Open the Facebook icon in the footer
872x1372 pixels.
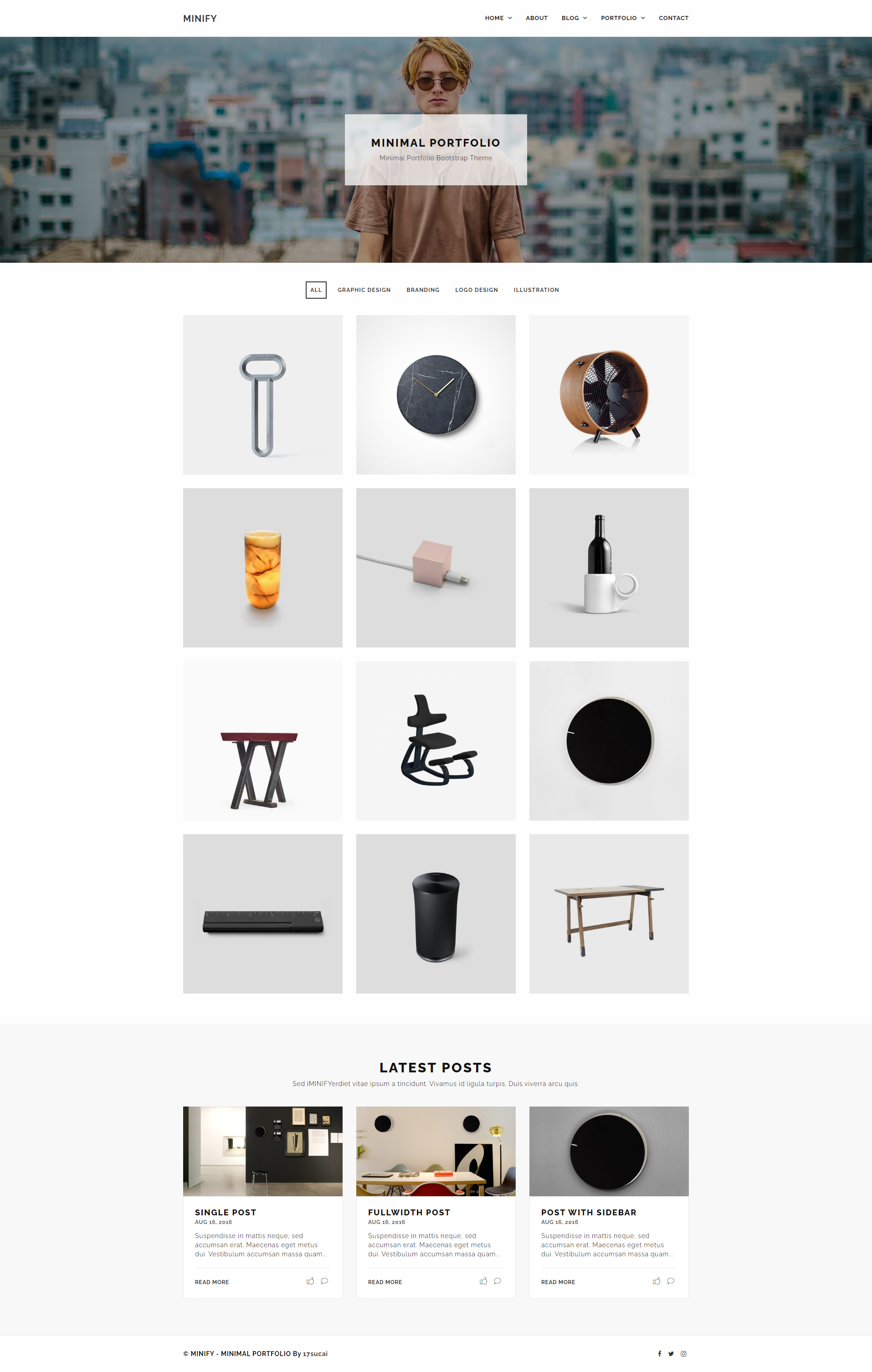pos(659,1353)
